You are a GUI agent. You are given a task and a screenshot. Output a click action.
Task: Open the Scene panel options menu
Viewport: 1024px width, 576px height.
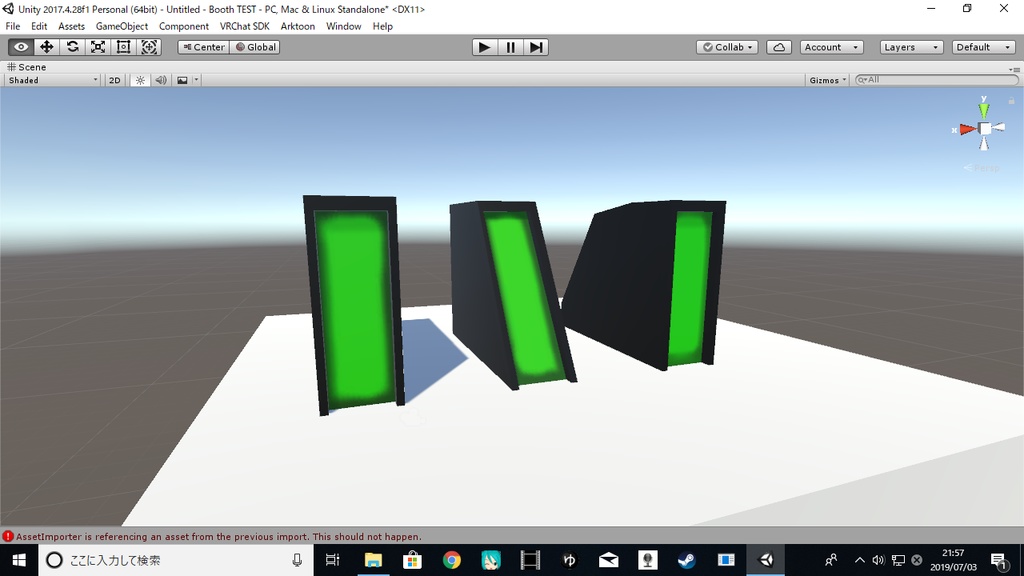pyautogui.click(x=1014, y=69)
